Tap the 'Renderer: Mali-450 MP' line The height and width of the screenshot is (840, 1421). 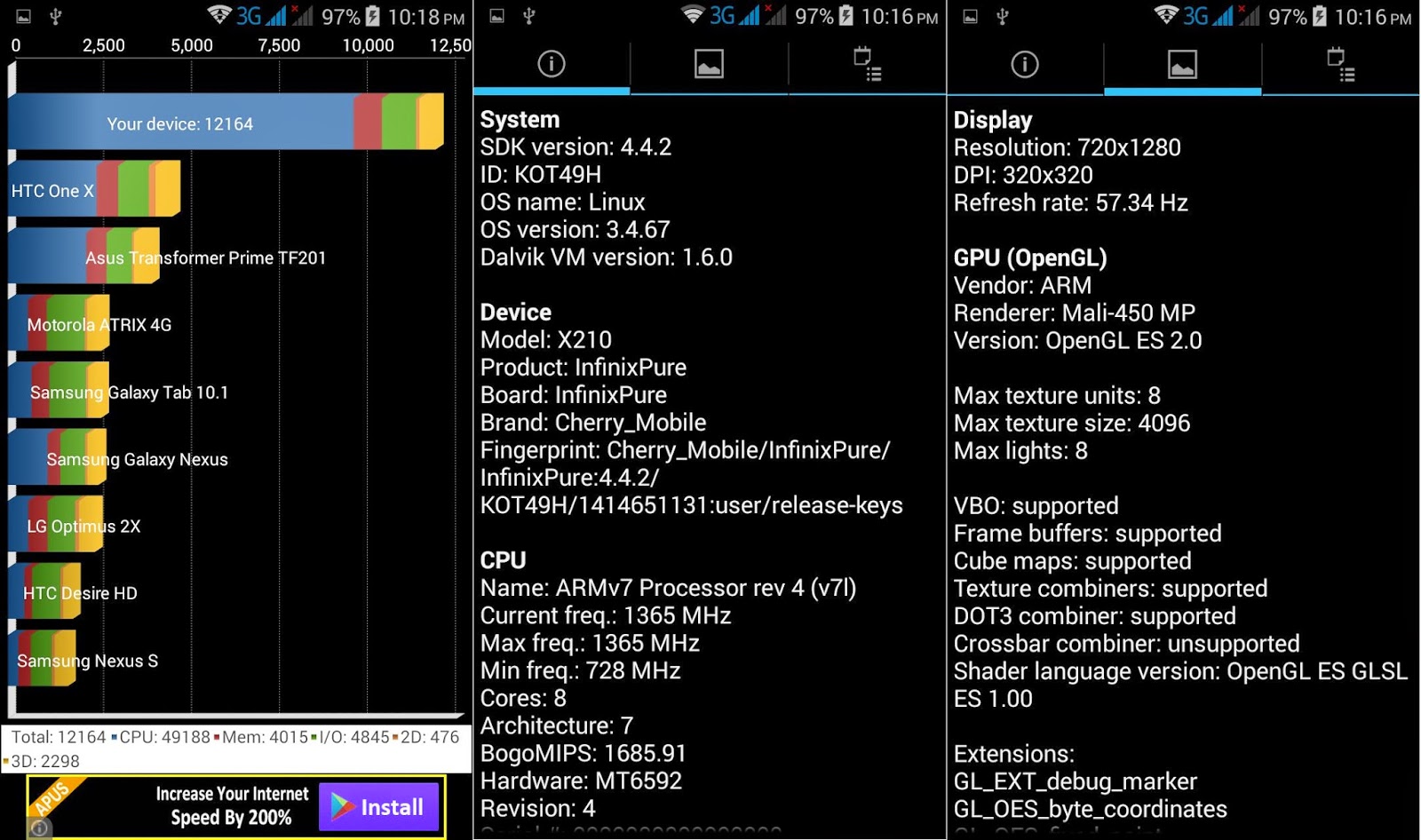click(x=1075, y=313)
